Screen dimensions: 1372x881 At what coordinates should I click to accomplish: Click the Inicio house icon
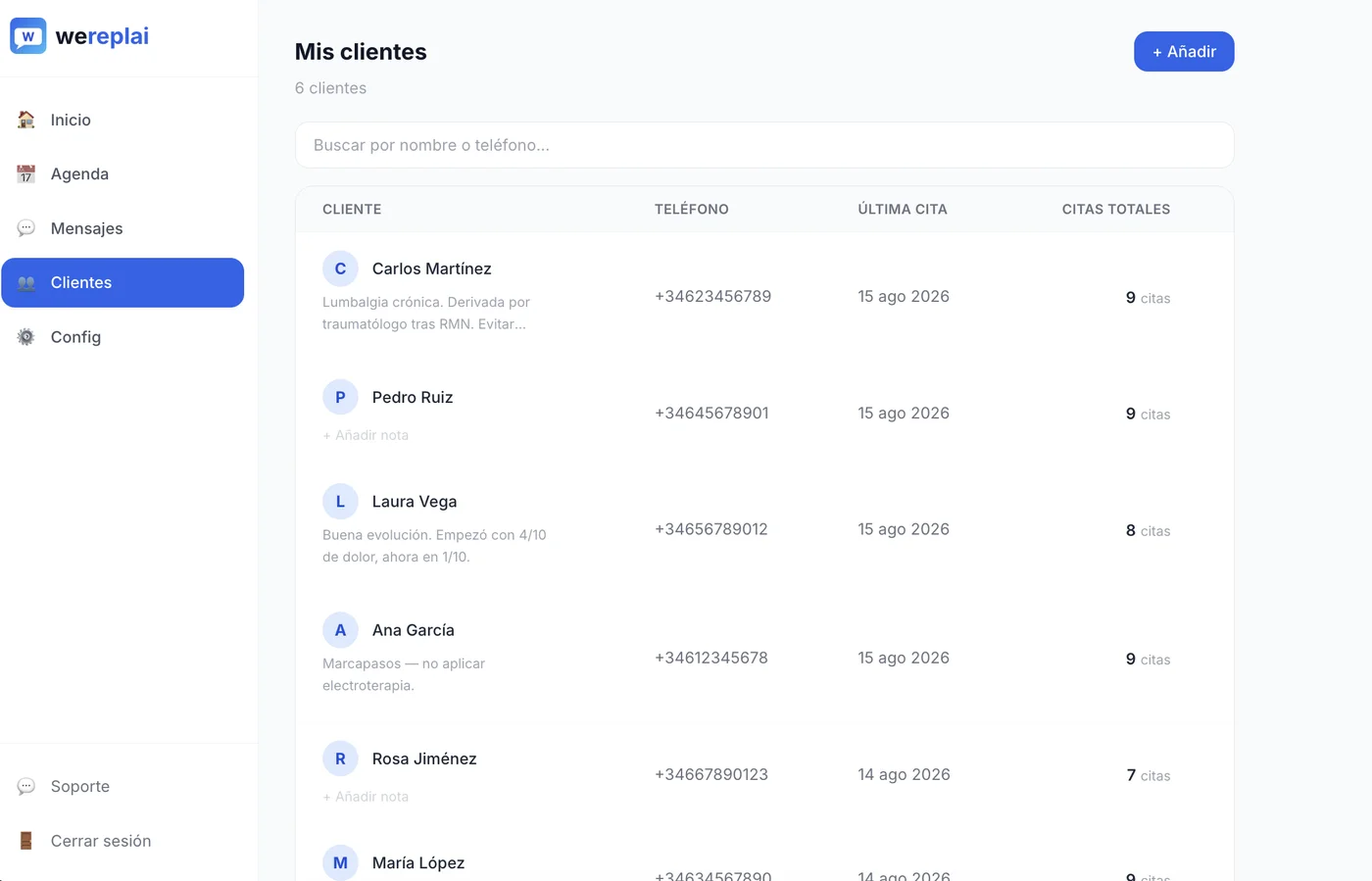coord(26,120)
